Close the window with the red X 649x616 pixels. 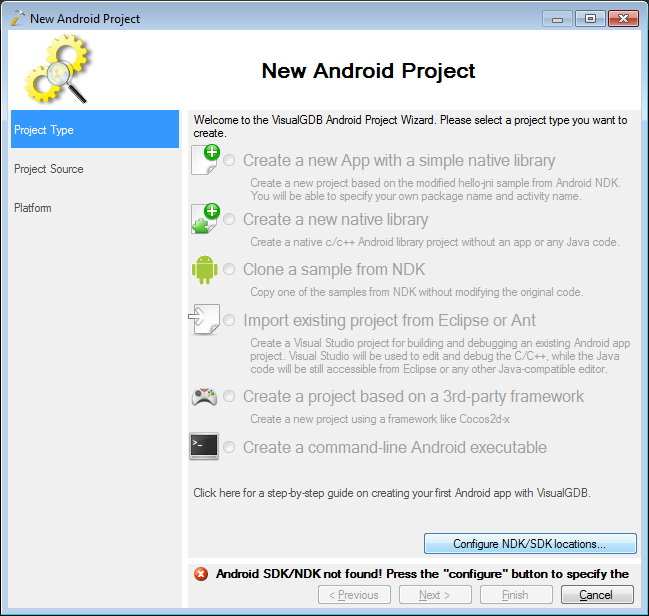click(x=623, y=19)
